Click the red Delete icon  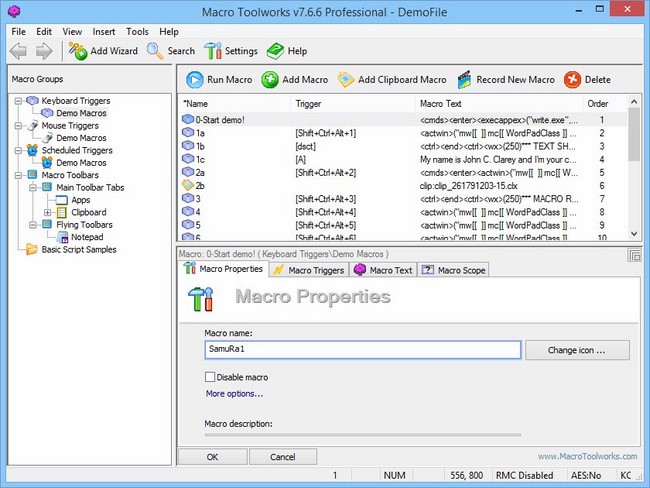(x=572, y=80)
